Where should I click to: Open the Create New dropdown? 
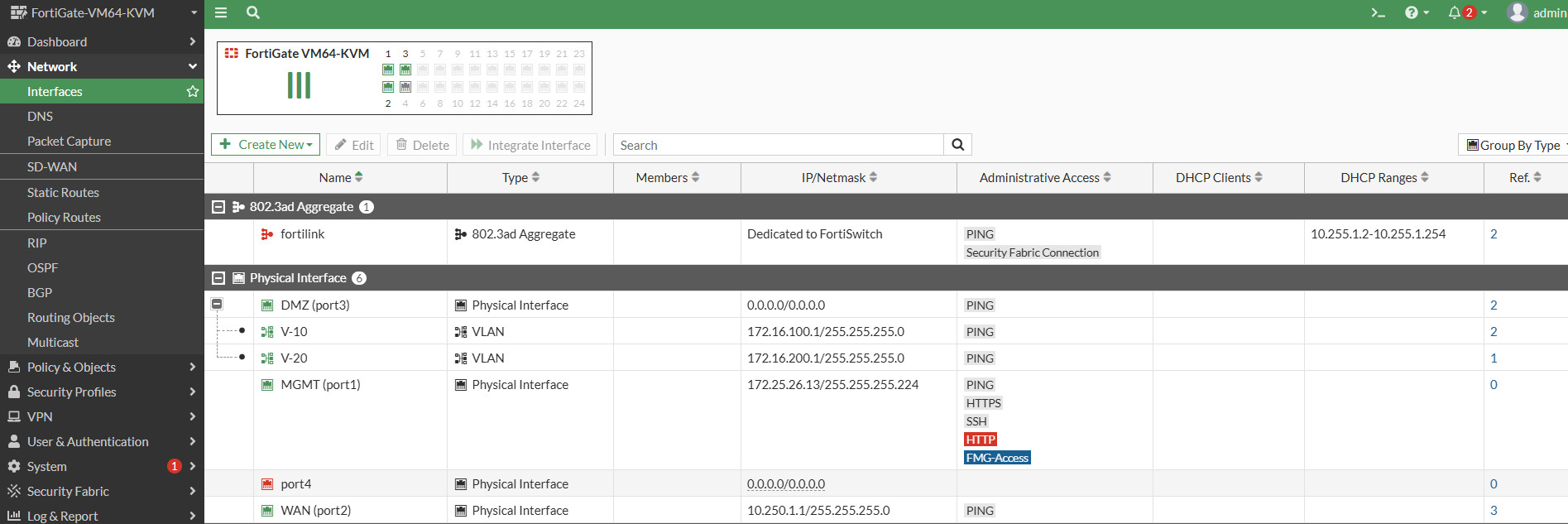[x=266, y=145]
